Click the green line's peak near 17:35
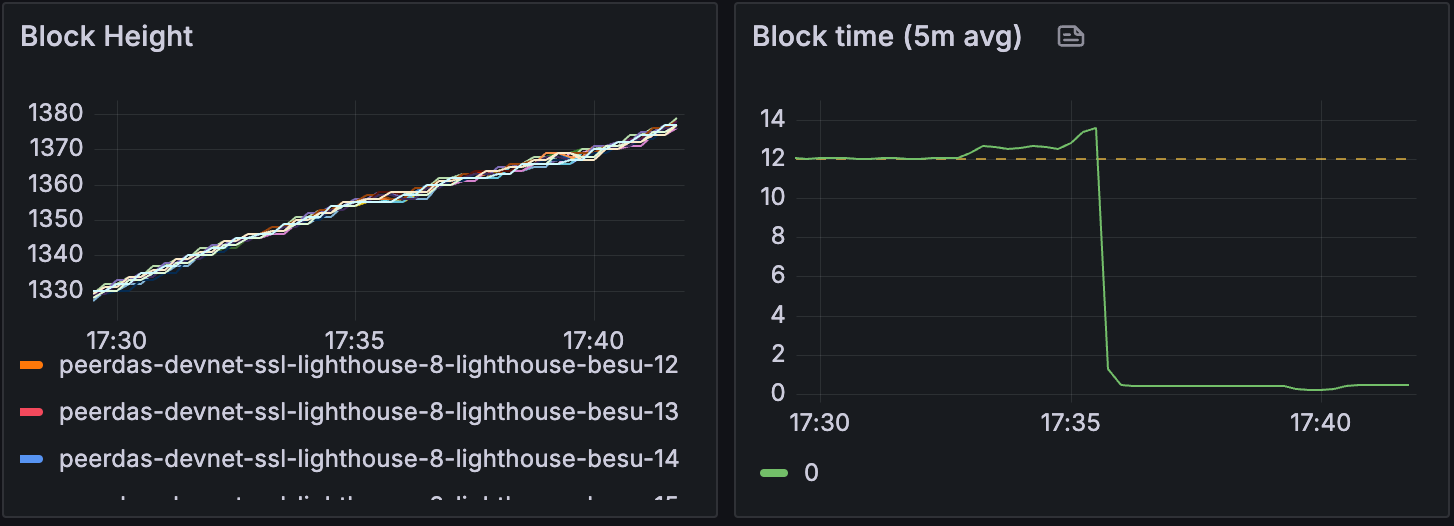The height and width of the screenshot is (526, 1454). (x=1096, y=128)
